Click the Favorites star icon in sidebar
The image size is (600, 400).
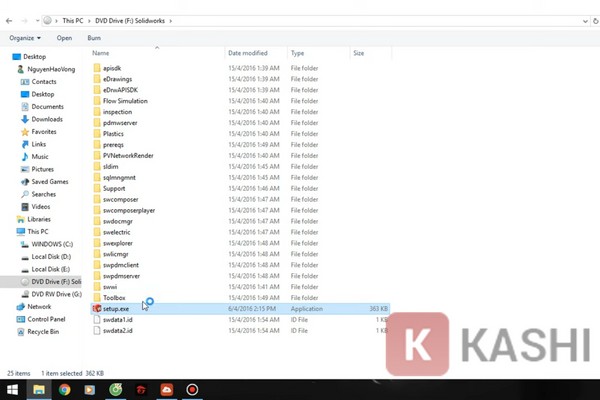tap(25, 132)
